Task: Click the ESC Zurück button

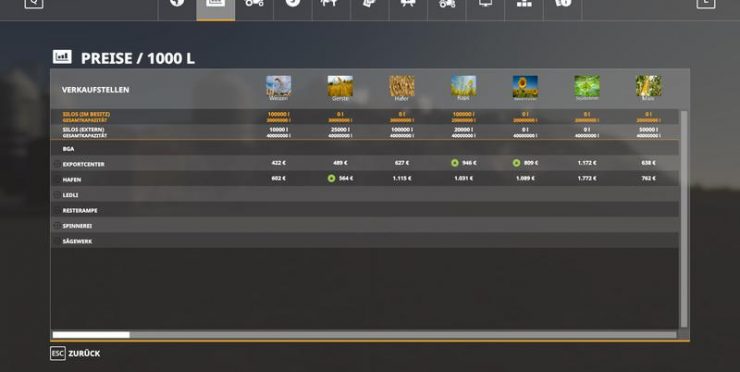Action: tap(75, 353)
